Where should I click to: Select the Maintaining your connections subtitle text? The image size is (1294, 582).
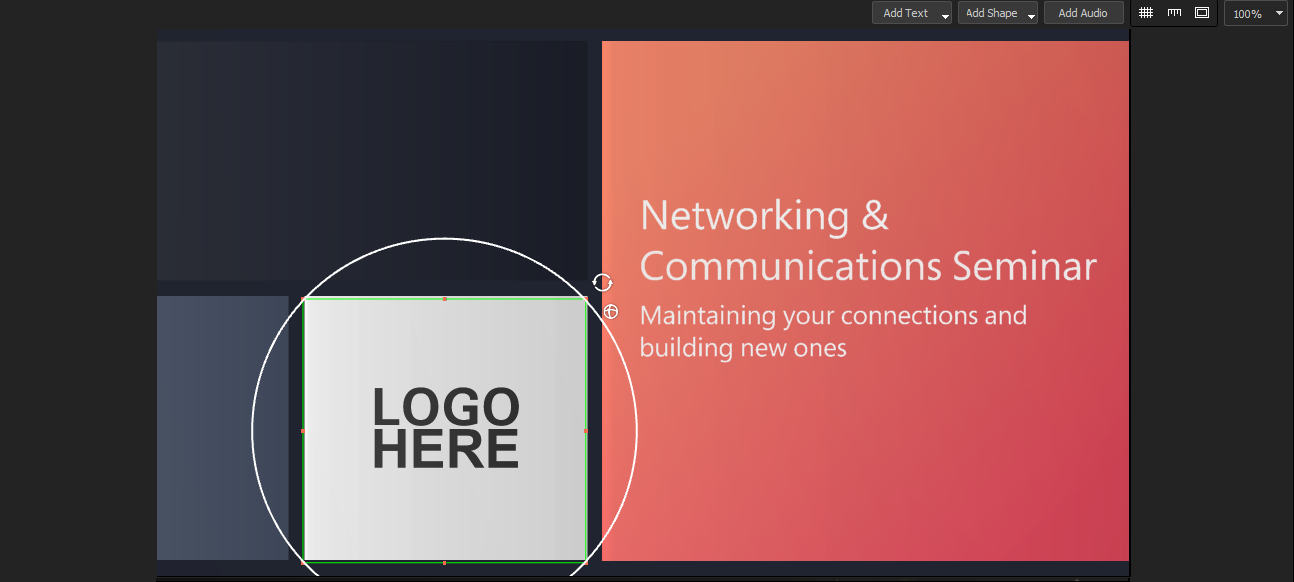[x=833, y=331]
